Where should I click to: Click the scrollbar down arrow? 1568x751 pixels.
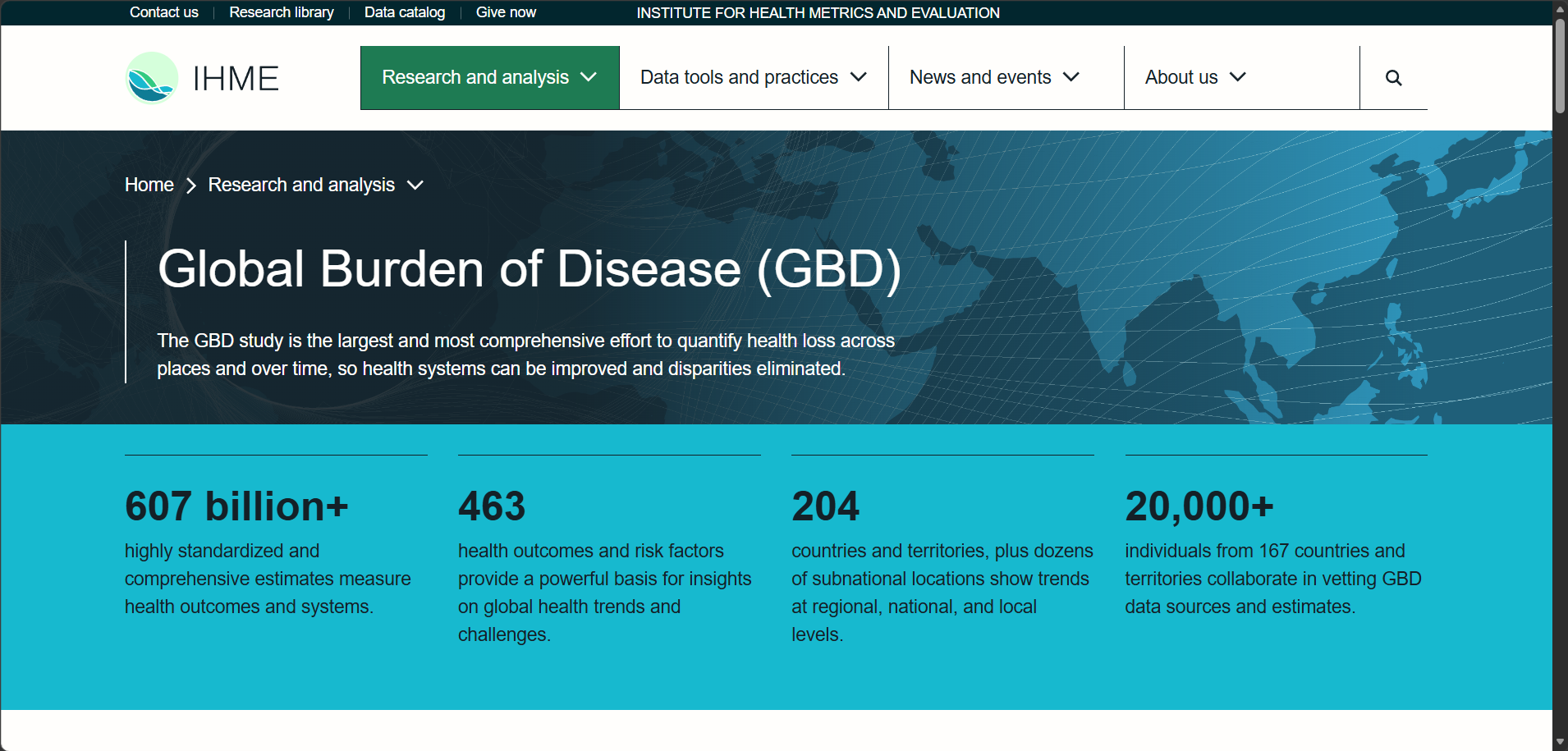click(1560, 742)
